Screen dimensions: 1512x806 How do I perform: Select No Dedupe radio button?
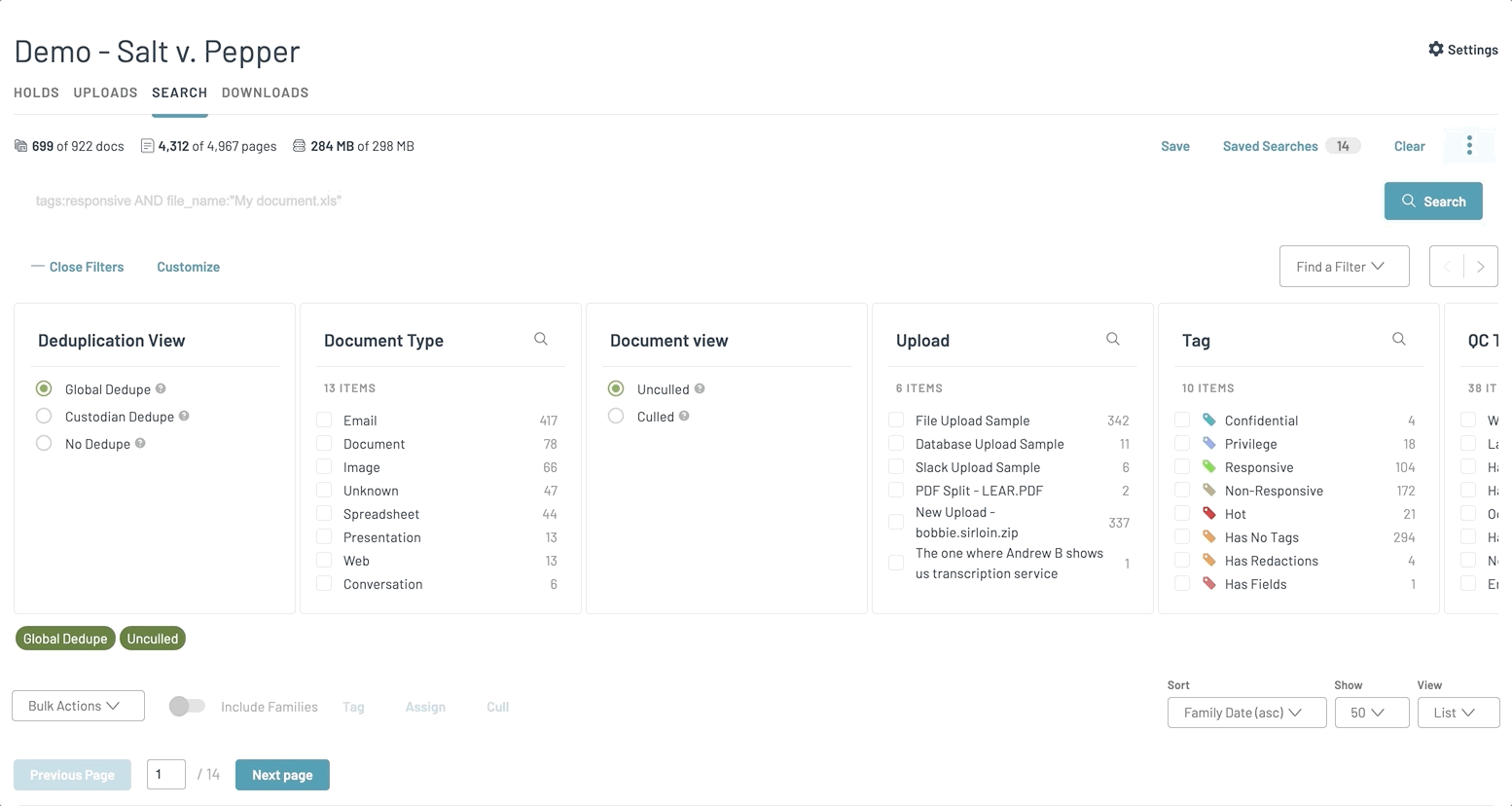click(x=44, y=443)
